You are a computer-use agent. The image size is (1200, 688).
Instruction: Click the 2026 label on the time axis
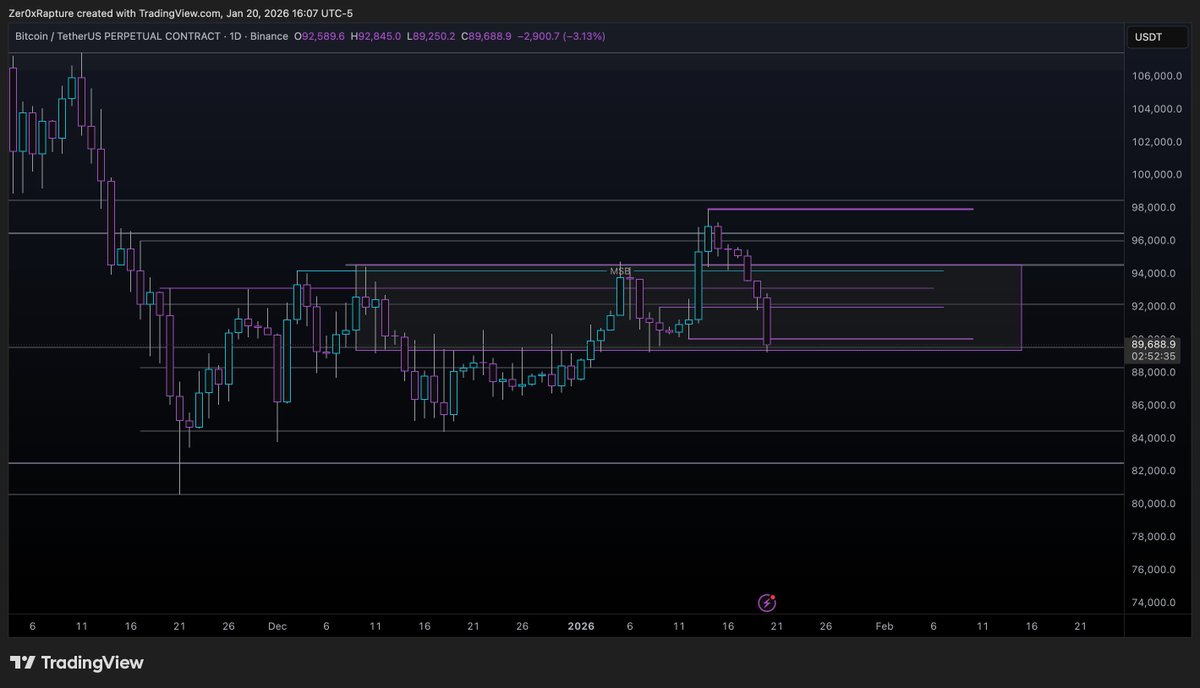pos(581,626)
